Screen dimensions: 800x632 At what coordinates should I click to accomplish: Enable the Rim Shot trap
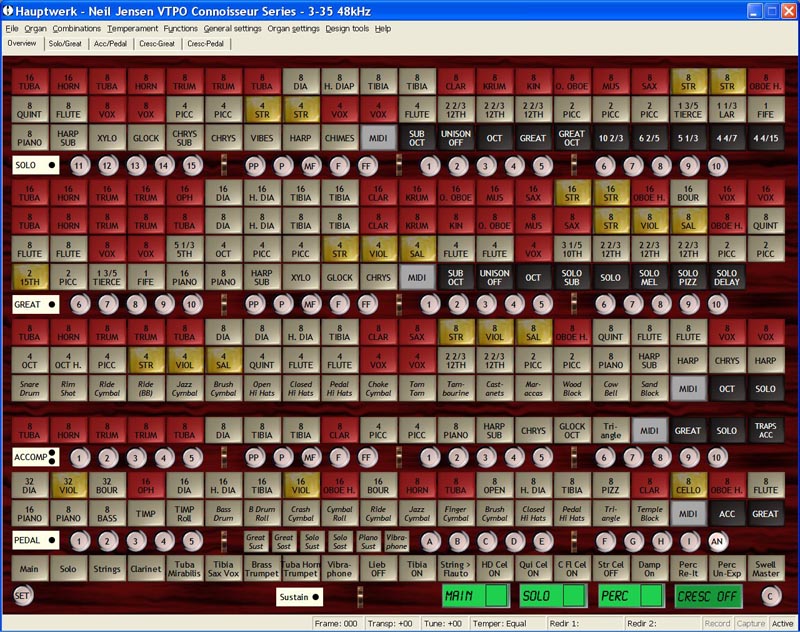[x=68, y=388]
